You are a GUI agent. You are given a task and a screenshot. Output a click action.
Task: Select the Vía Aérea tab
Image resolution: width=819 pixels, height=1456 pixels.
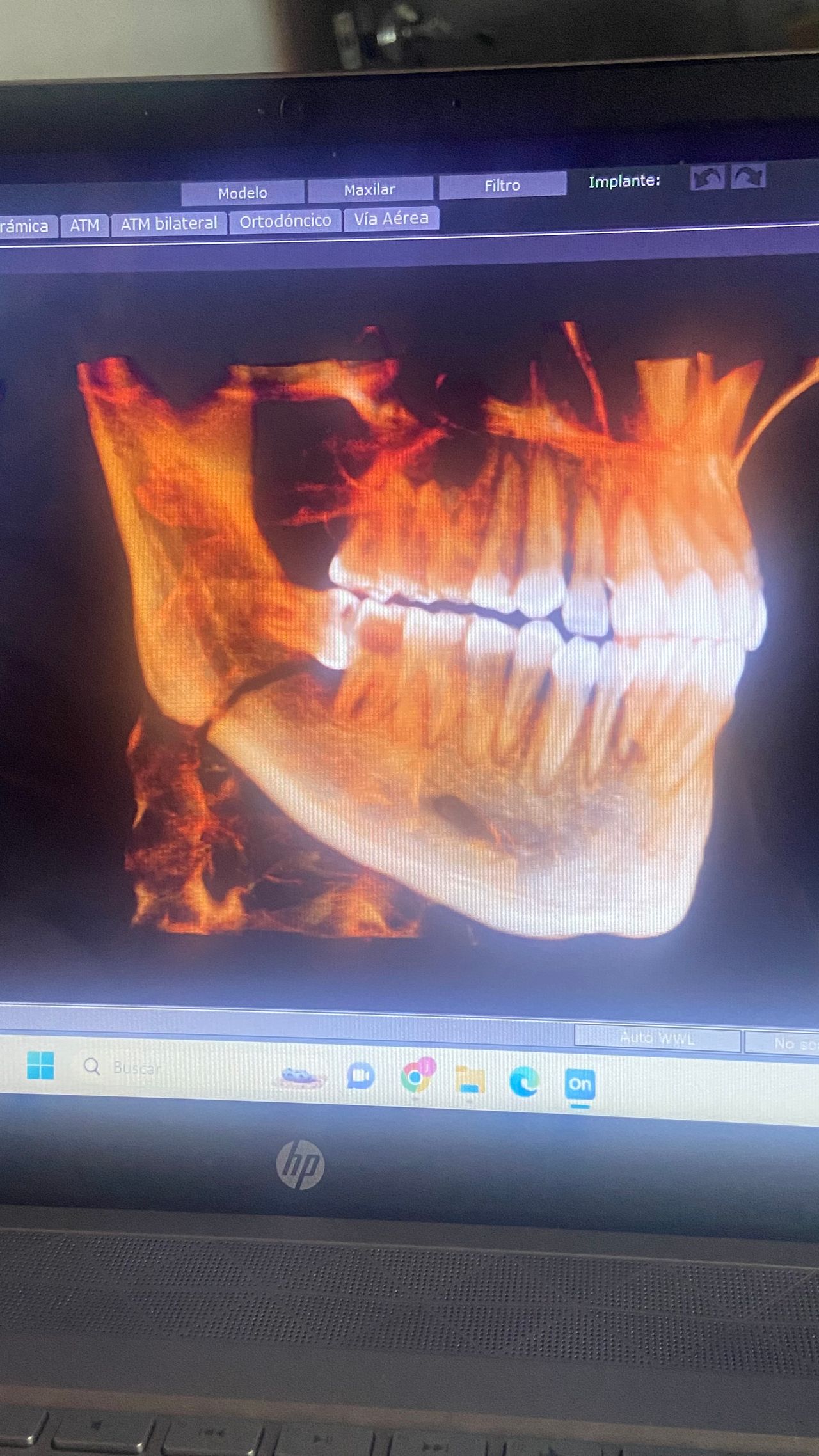[391, 219]
